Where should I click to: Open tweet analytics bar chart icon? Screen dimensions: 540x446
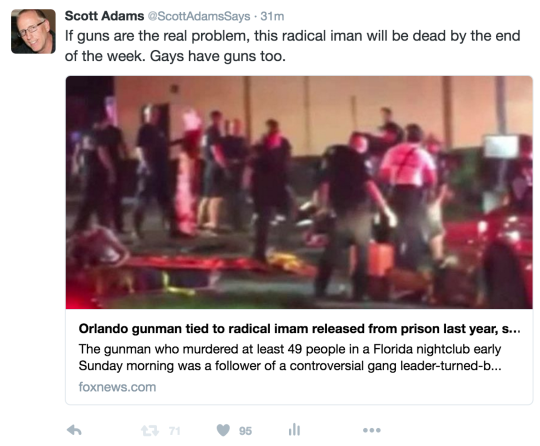click(x=294, y=430)
